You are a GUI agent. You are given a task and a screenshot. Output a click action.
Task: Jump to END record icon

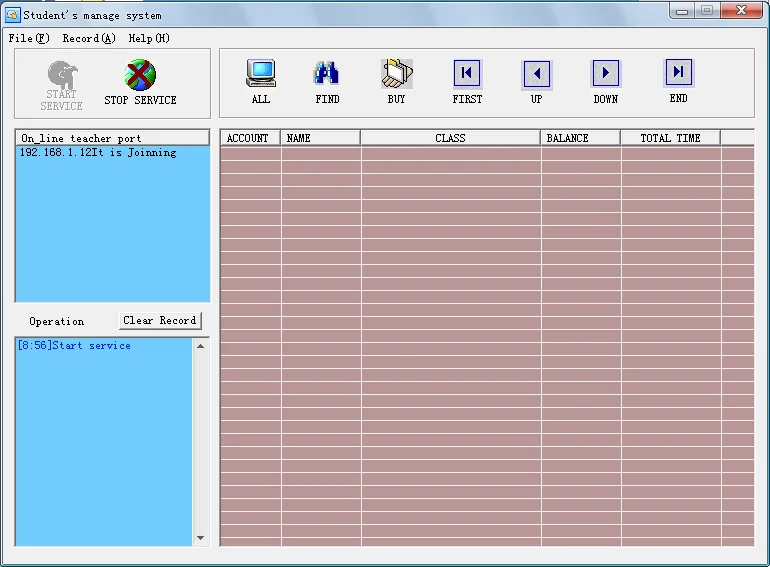point(678,73)
